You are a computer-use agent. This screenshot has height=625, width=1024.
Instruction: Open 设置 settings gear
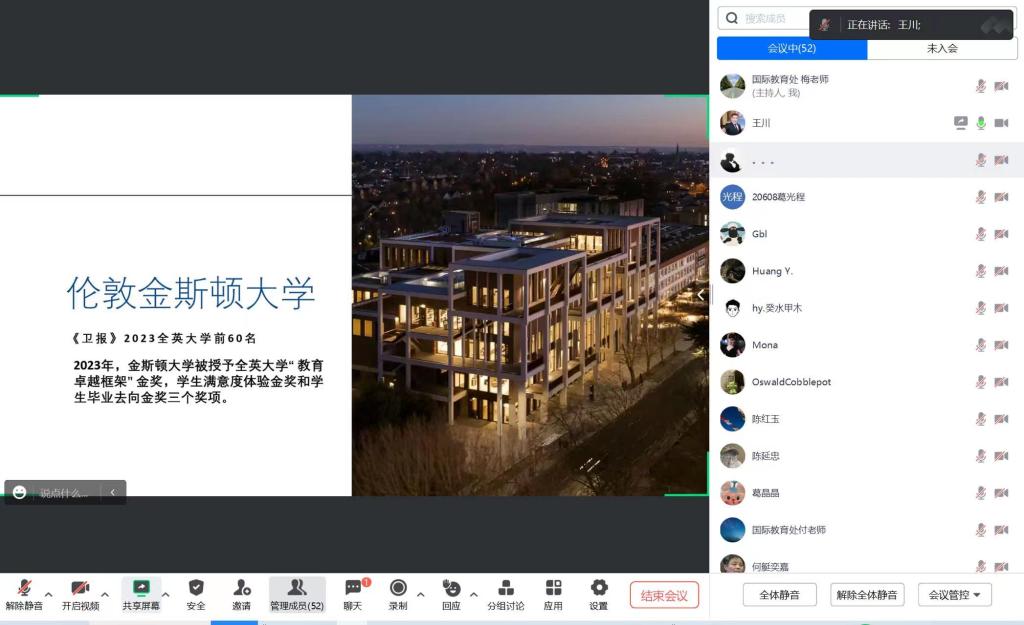click(599, 588)
